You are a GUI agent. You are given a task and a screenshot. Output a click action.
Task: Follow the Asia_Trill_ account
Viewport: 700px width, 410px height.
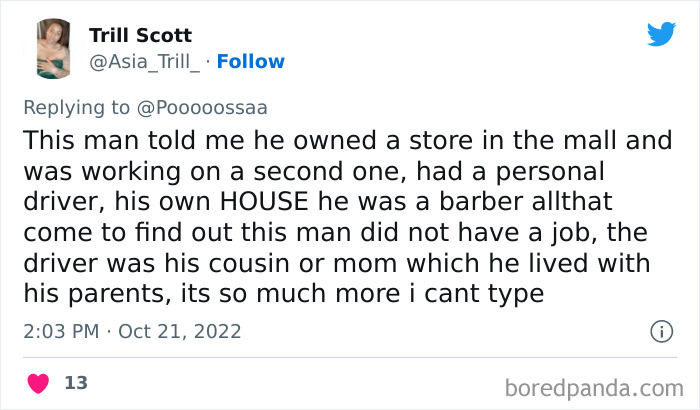(251, 61)
